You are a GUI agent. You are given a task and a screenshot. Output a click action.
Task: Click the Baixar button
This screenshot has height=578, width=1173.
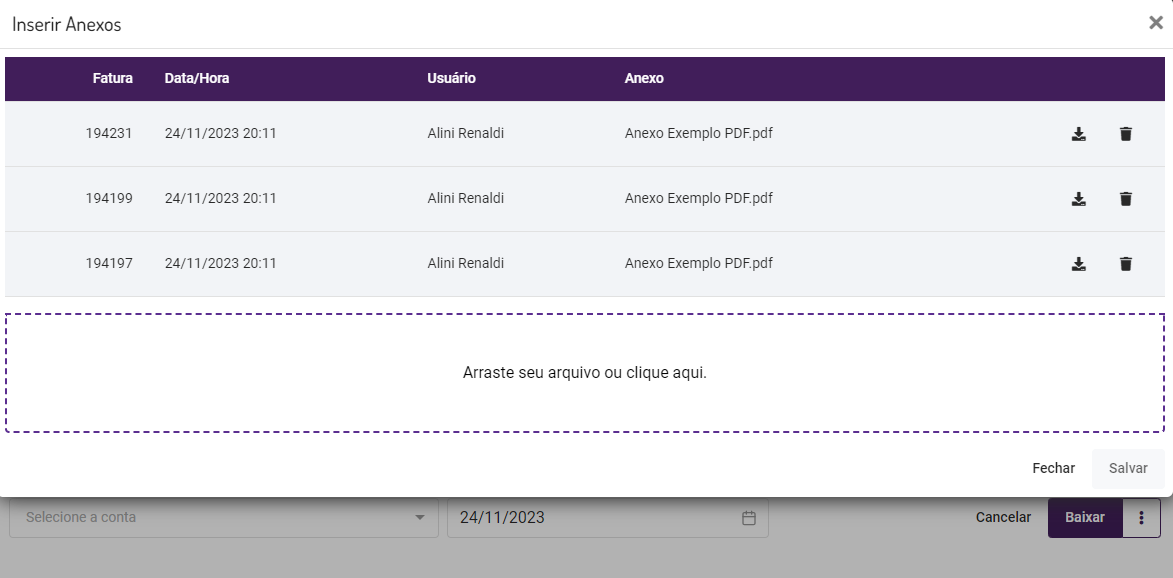click(x=1085, y=518)
